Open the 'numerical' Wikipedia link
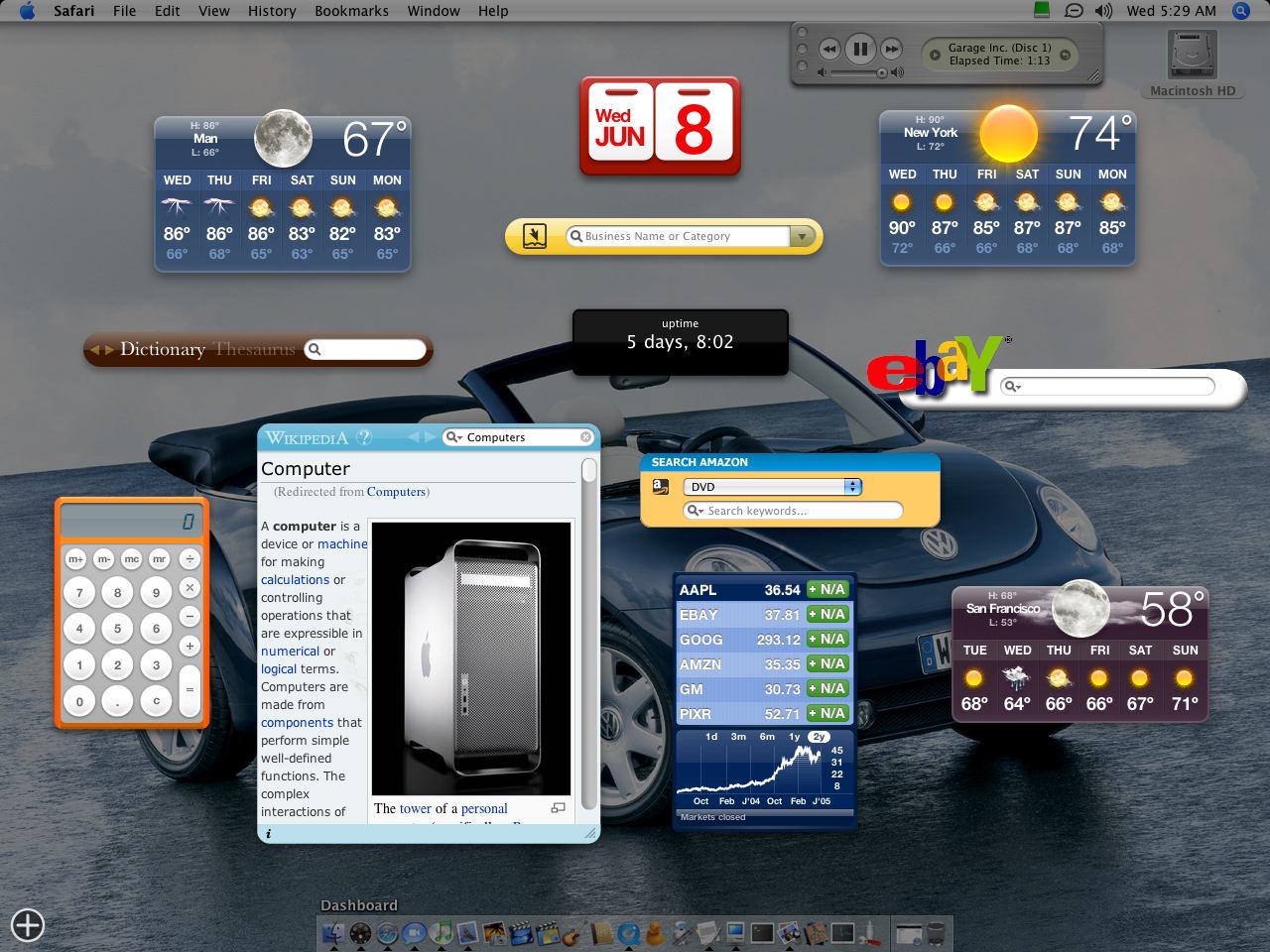1270x952 pixels. [x=290, y=652]
